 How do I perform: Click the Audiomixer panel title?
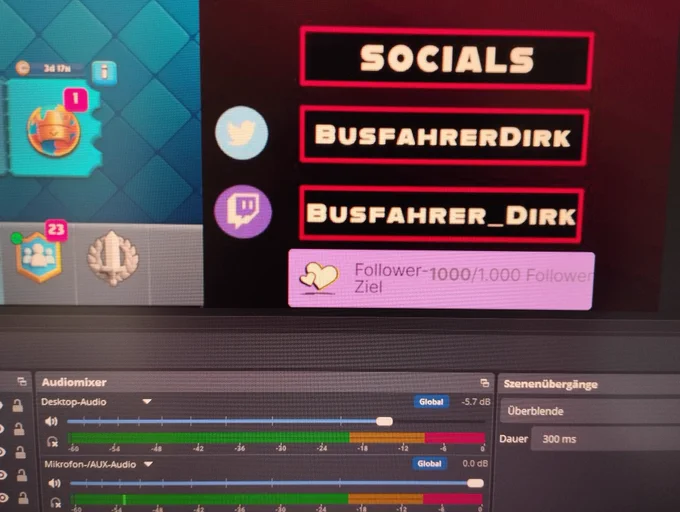74,382
